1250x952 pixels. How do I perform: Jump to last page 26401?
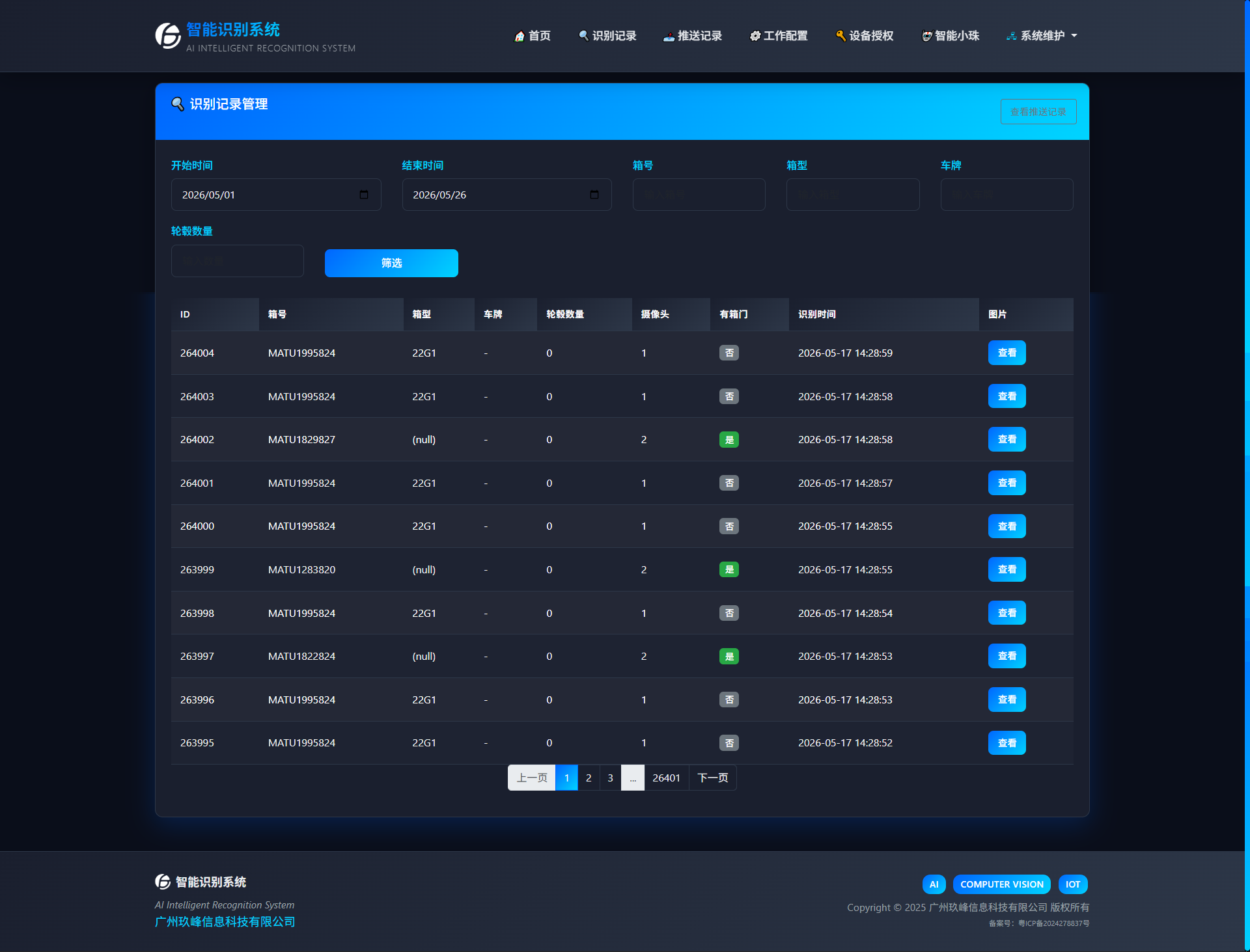(x=667, y=778)
